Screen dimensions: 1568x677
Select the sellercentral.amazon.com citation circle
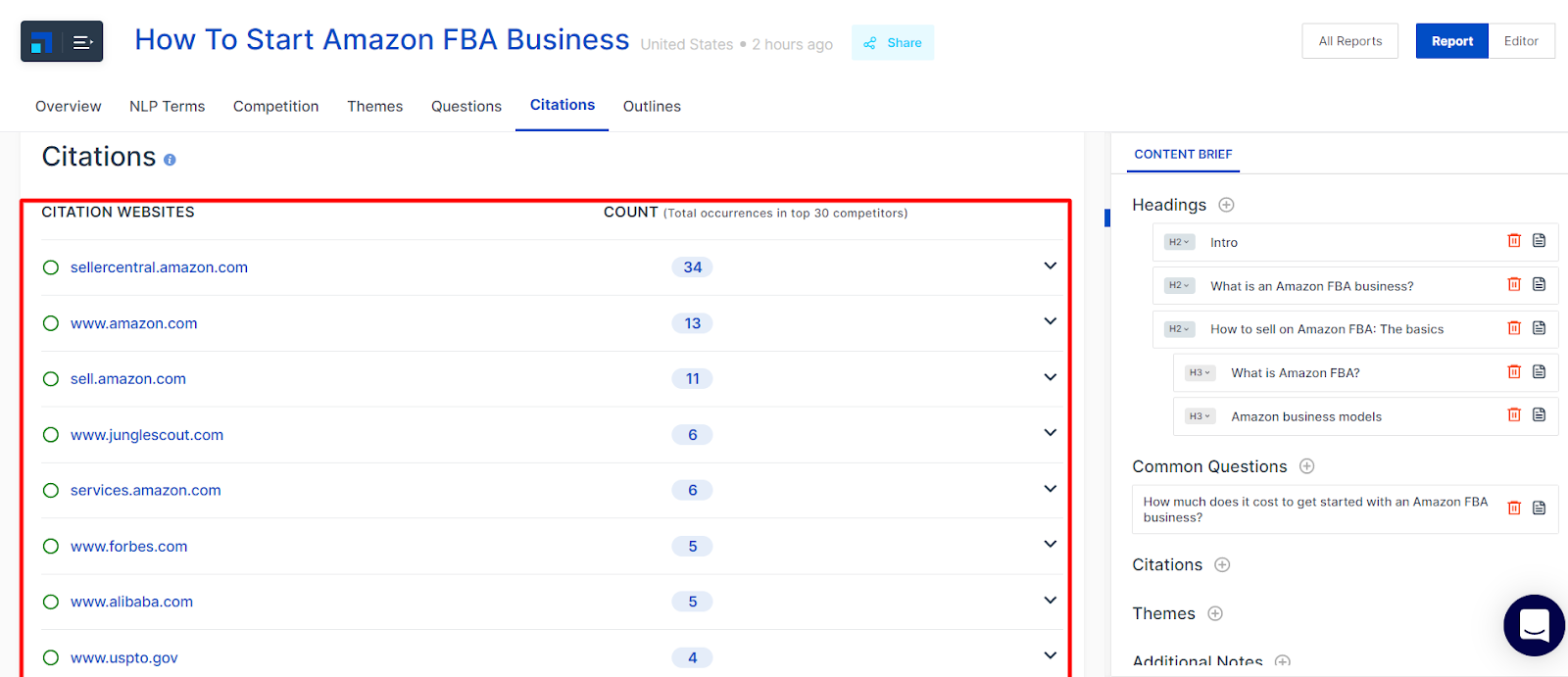(51, 267)
